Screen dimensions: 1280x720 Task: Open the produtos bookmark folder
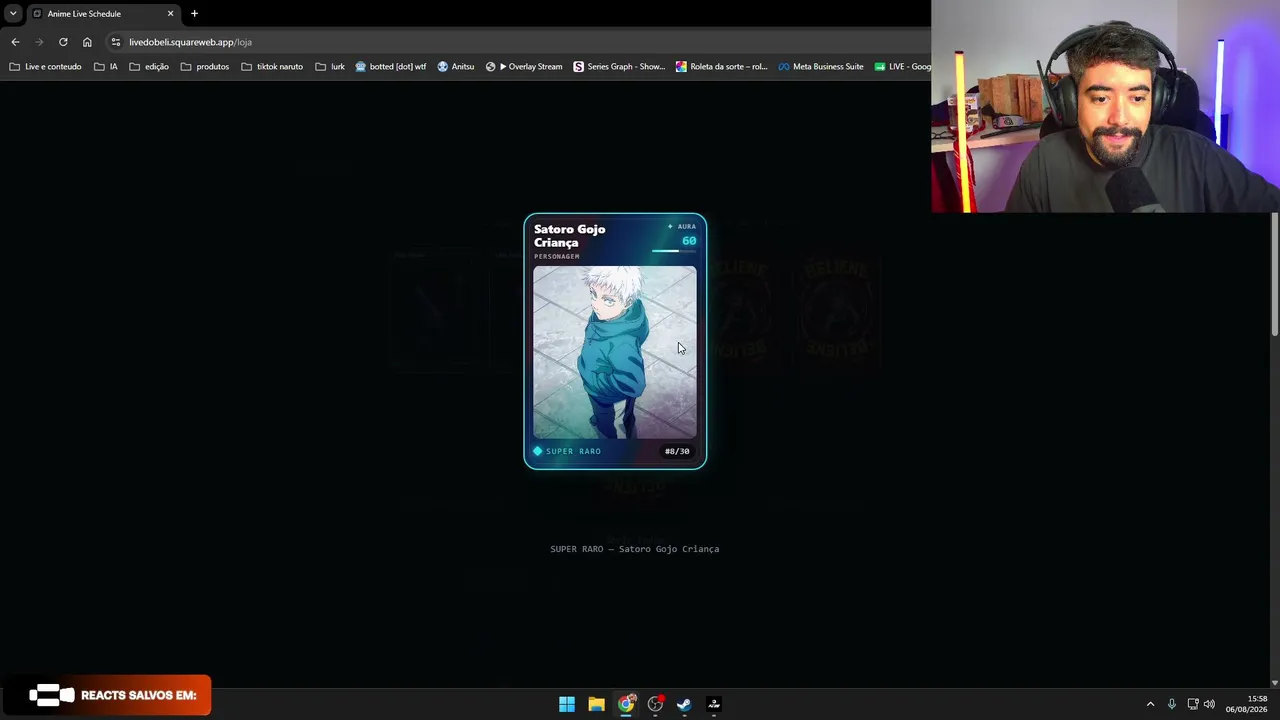pyautogui.click(x=205, y=67)
